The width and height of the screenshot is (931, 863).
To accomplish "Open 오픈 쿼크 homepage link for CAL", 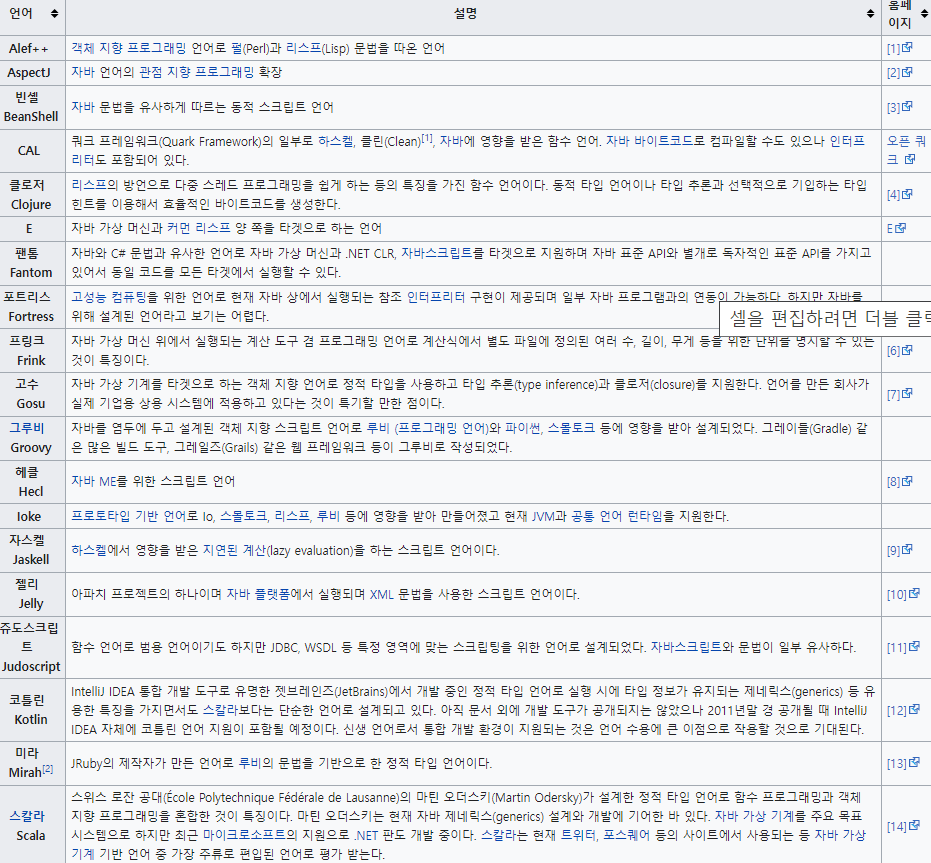I will (905, 150).
